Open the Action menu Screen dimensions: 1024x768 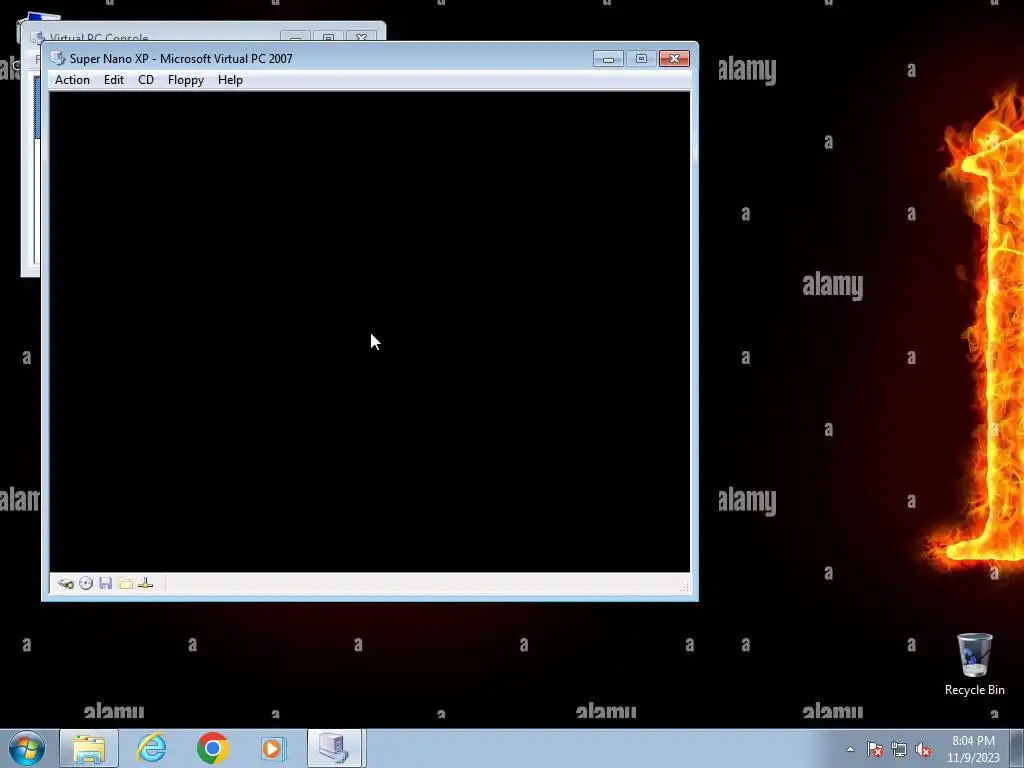72,80
